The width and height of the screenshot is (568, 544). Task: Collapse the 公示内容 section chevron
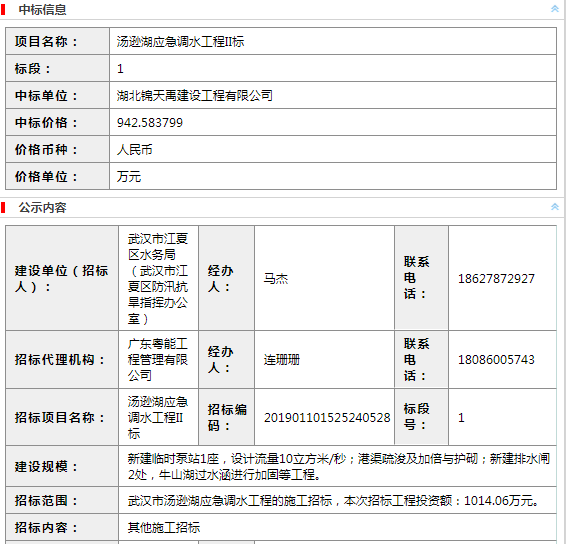point(555,207)
